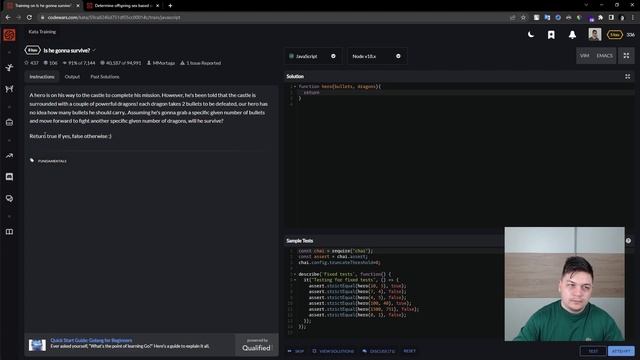Screen dimensions: 640x360
Task: Open the Quick Start Guide Golang for Beginners link
Action: (x=91, y=340)
